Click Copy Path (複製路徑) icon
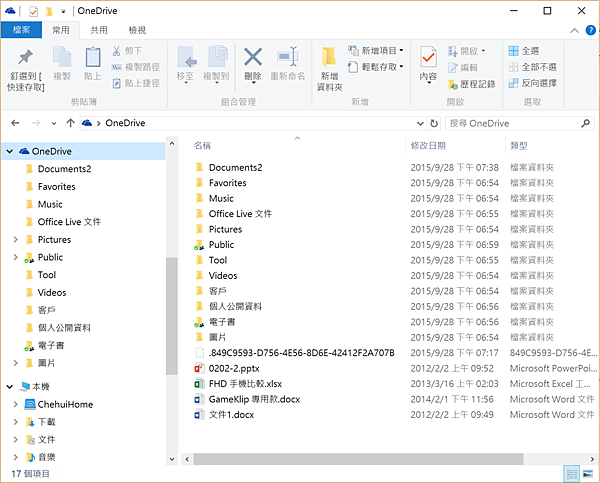This screenshot has width=600, height=483. tap(116, 67)
